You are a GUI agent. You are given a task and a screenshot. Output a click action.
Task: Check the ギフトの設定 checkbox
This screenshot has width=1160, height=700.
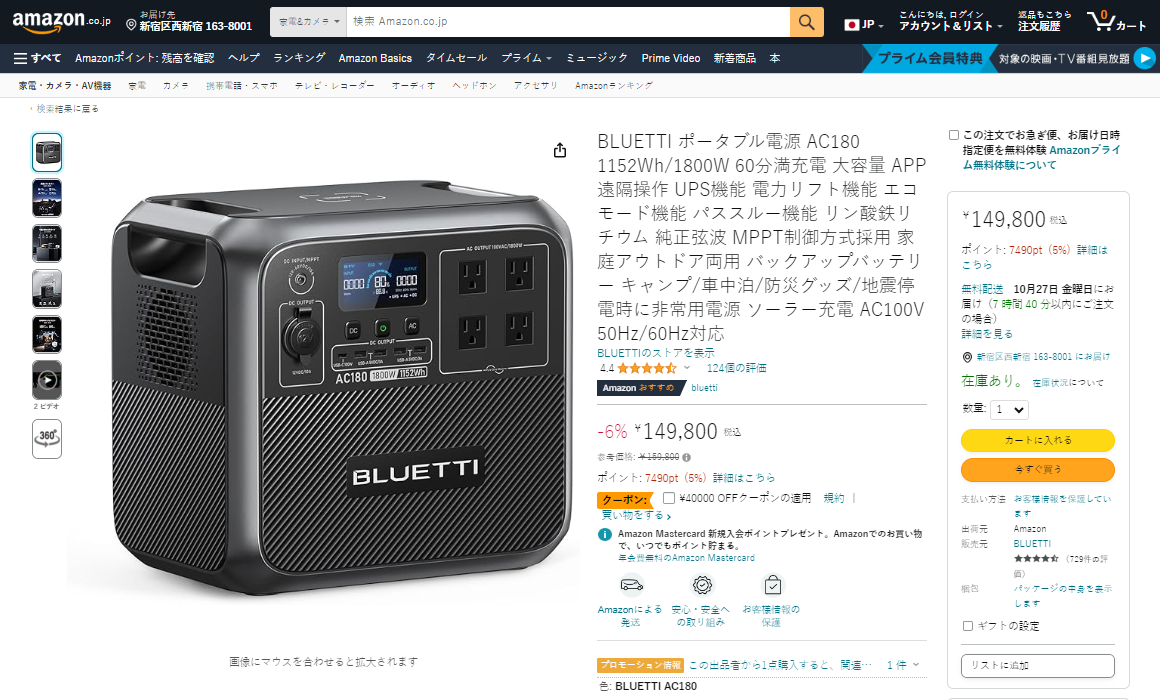coord(968,626)
